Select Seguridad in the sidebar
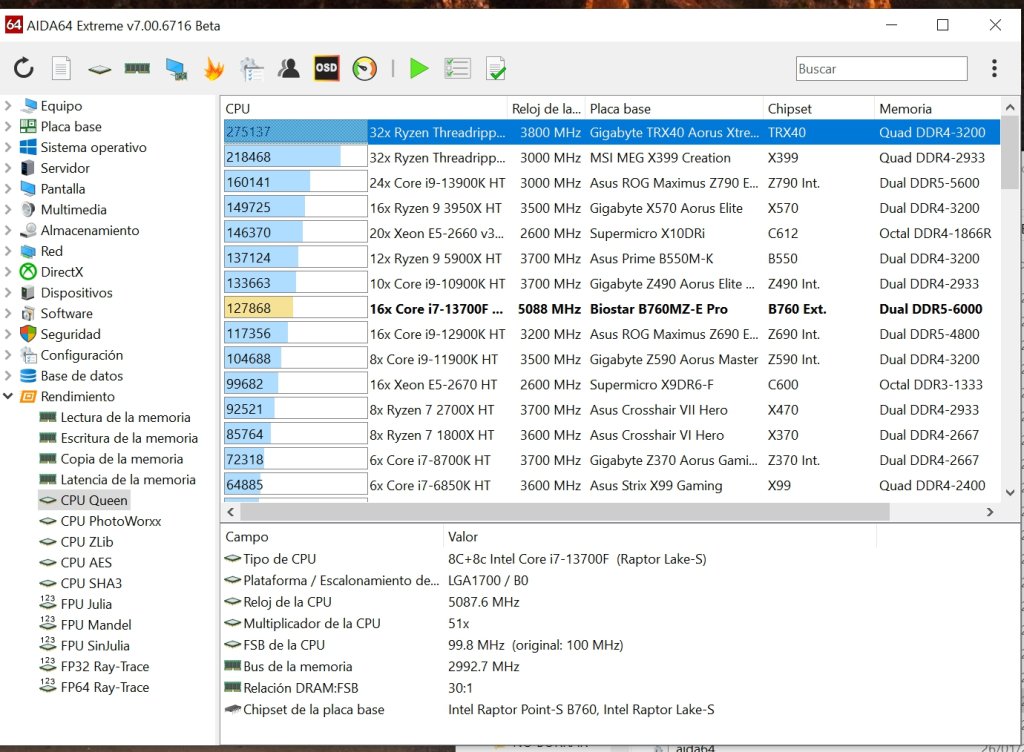The image size is (1024, 752). click(71, 334)
